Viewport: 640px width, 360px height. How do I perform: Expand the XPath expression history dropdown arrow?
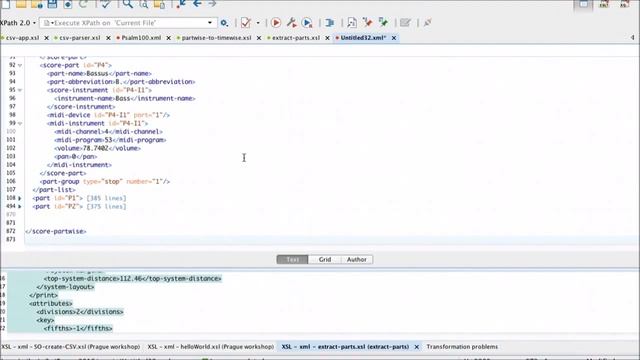(210, 23)
